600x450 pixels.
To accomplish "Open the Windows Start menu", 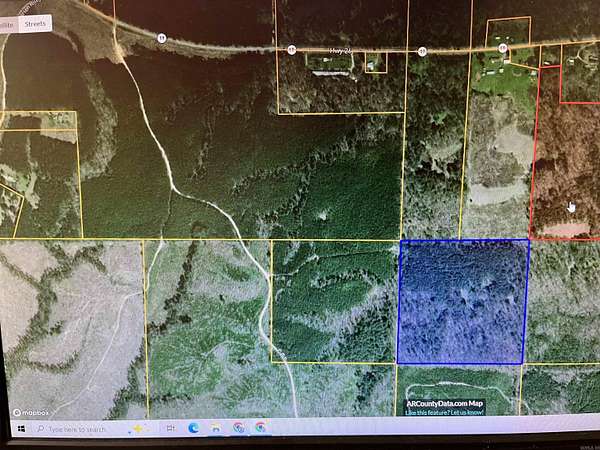I will [21, 429].
